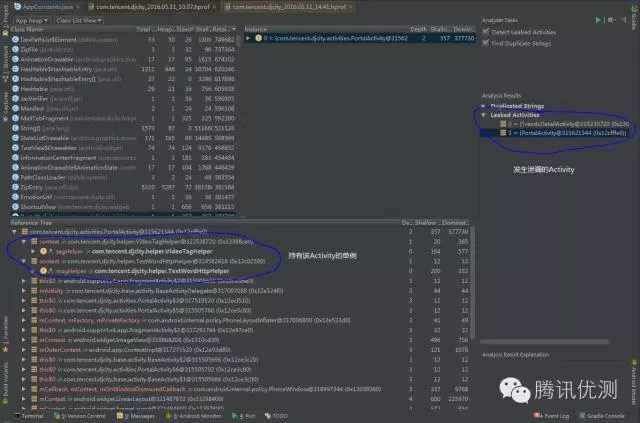This screenshot has height=423, width=640.
Task: Click the field icon beside msgHelper TextWordHttpHelper
Action: click(43, 271)
